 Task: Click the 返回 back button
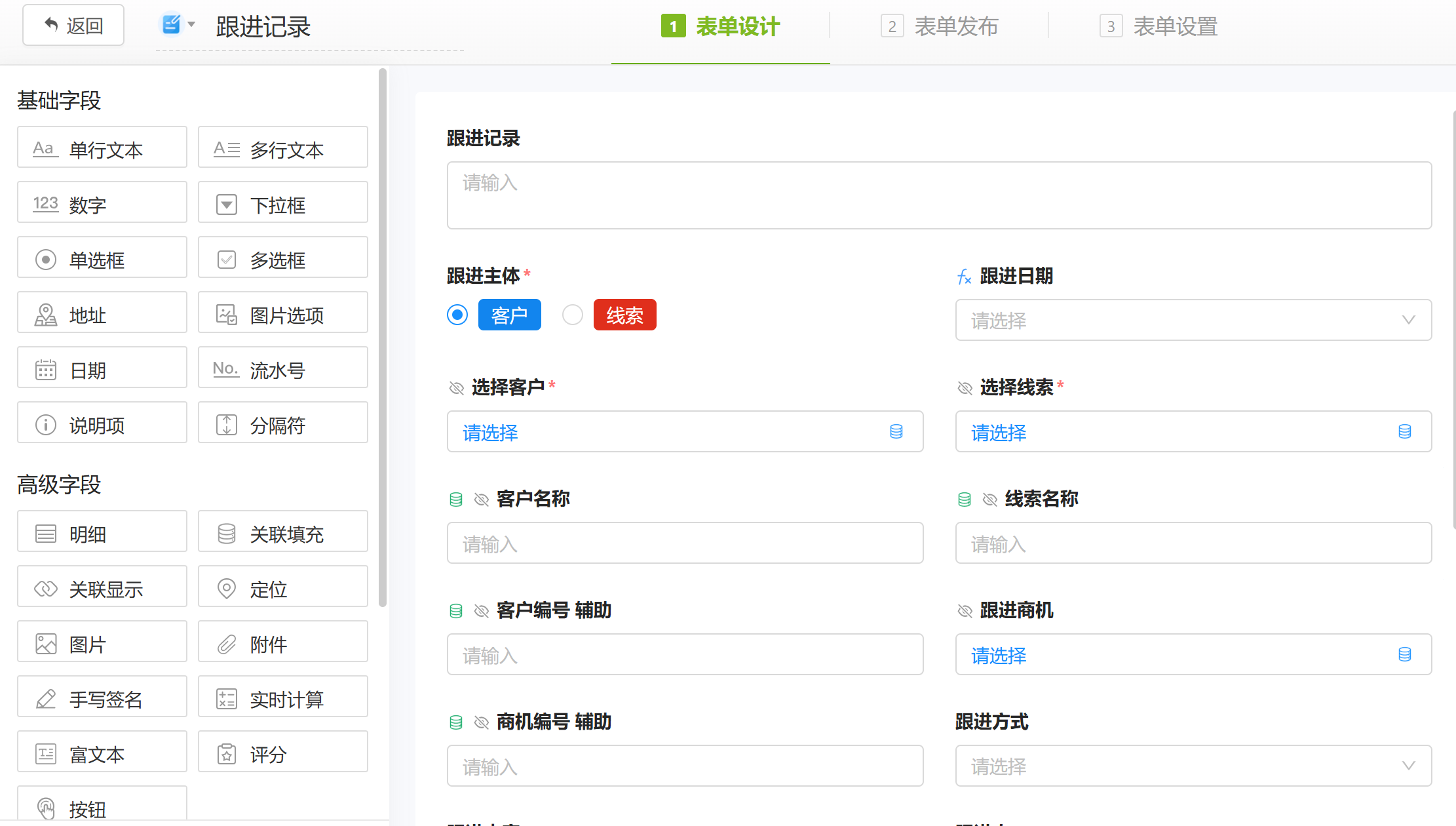[73, 26]
